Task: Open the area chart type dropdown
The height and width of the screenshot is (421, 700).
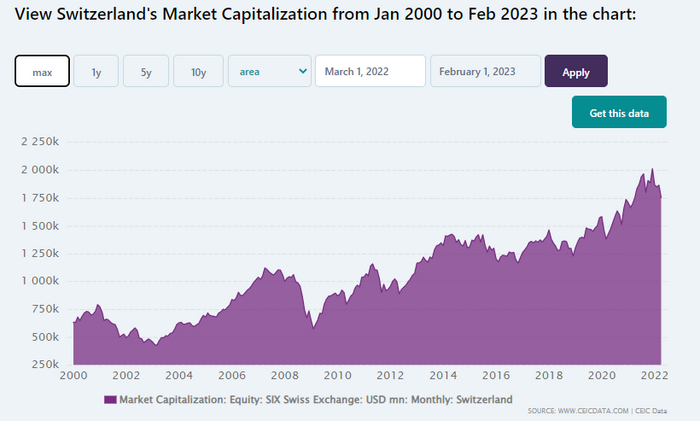Action: [x=270, y=71]
